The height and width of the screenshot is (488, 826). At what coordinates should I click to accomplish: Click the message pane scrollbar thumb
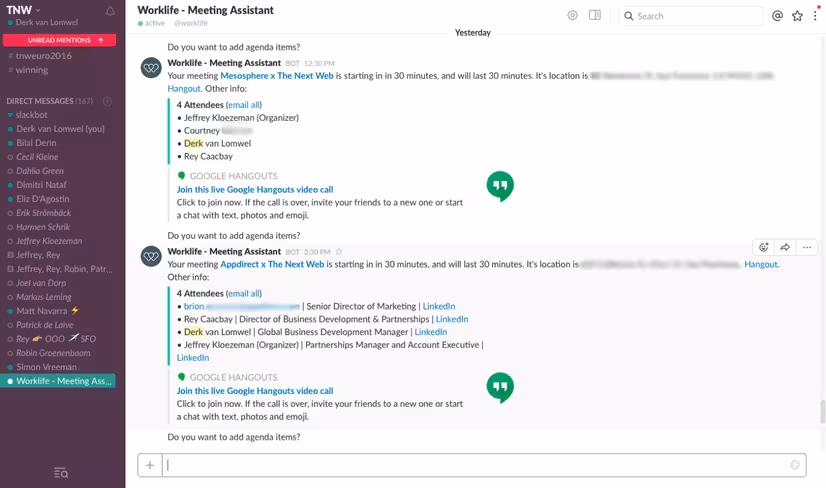tap(822, 412)
